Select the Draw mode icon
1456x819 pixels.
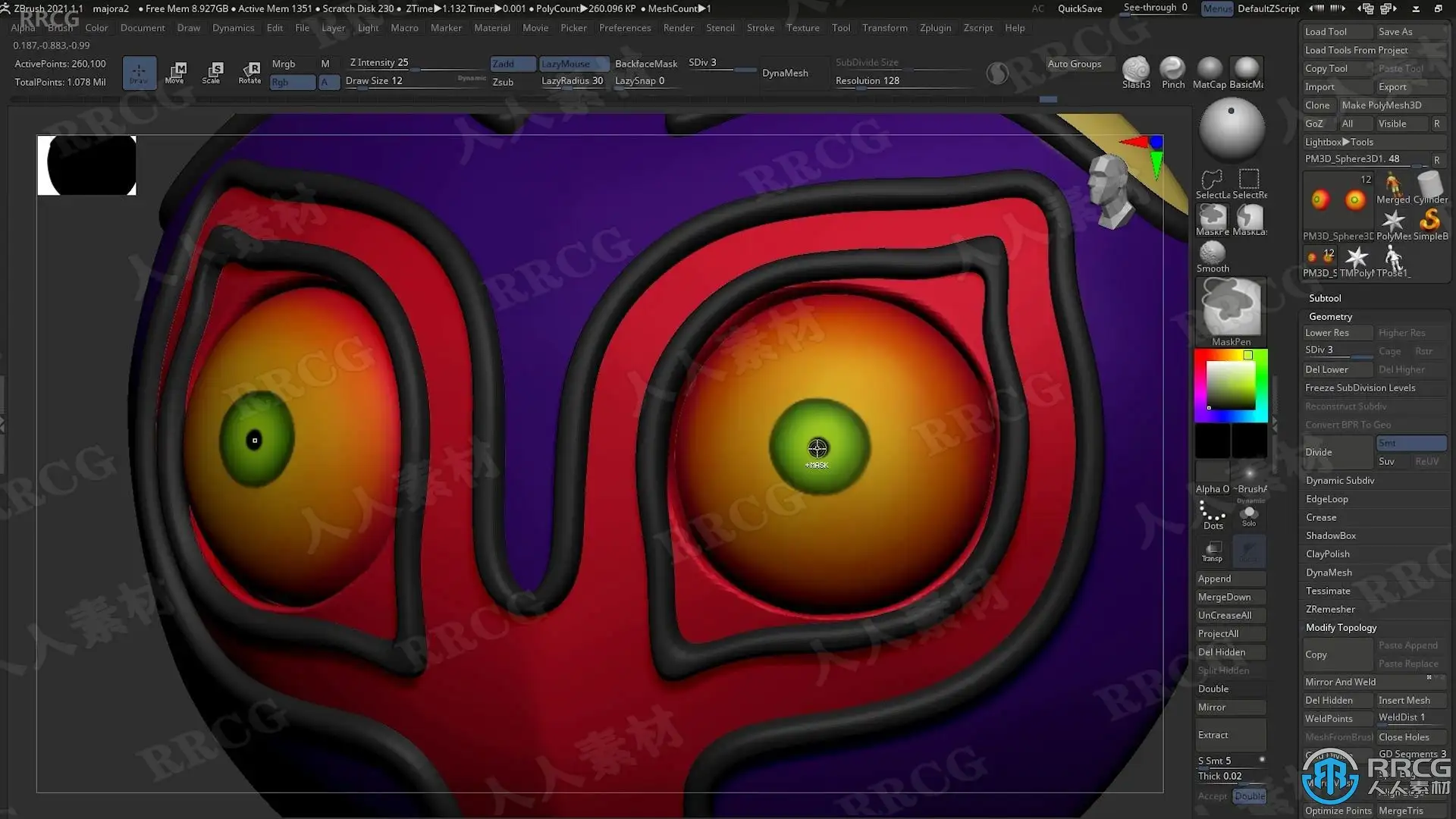140,73
